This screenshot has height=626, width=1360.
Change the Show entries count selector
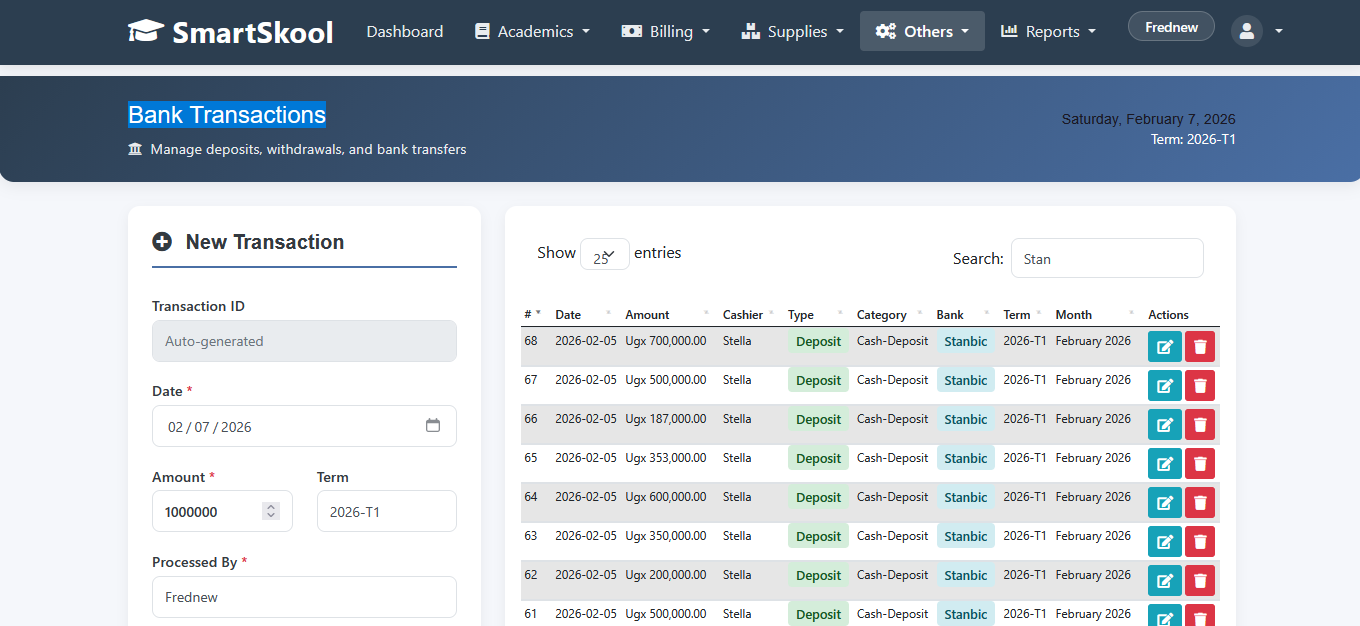[x=604, y=255]
